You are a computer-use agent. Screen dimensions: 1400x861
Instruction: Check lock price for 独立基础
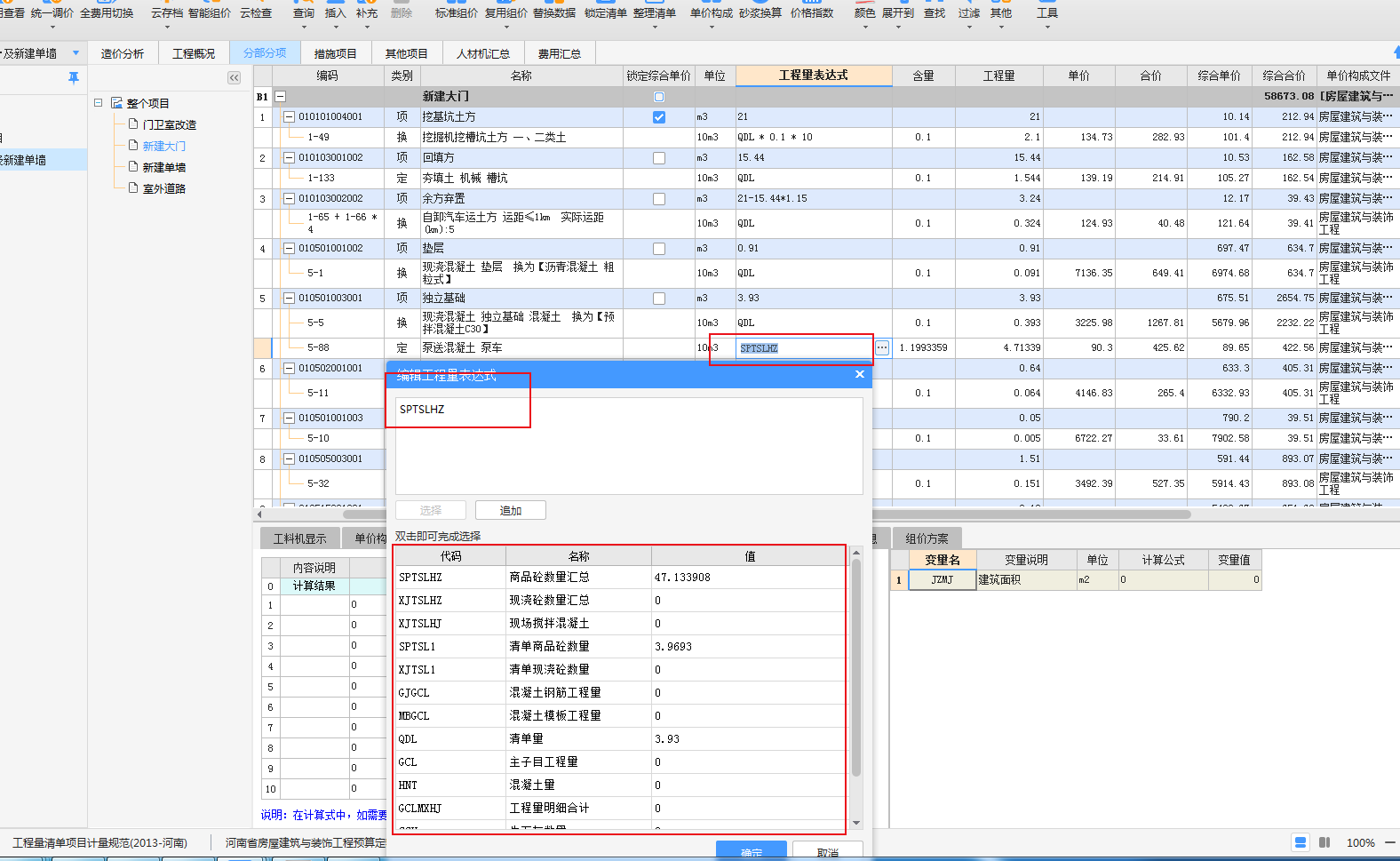[x=658, y=298]
